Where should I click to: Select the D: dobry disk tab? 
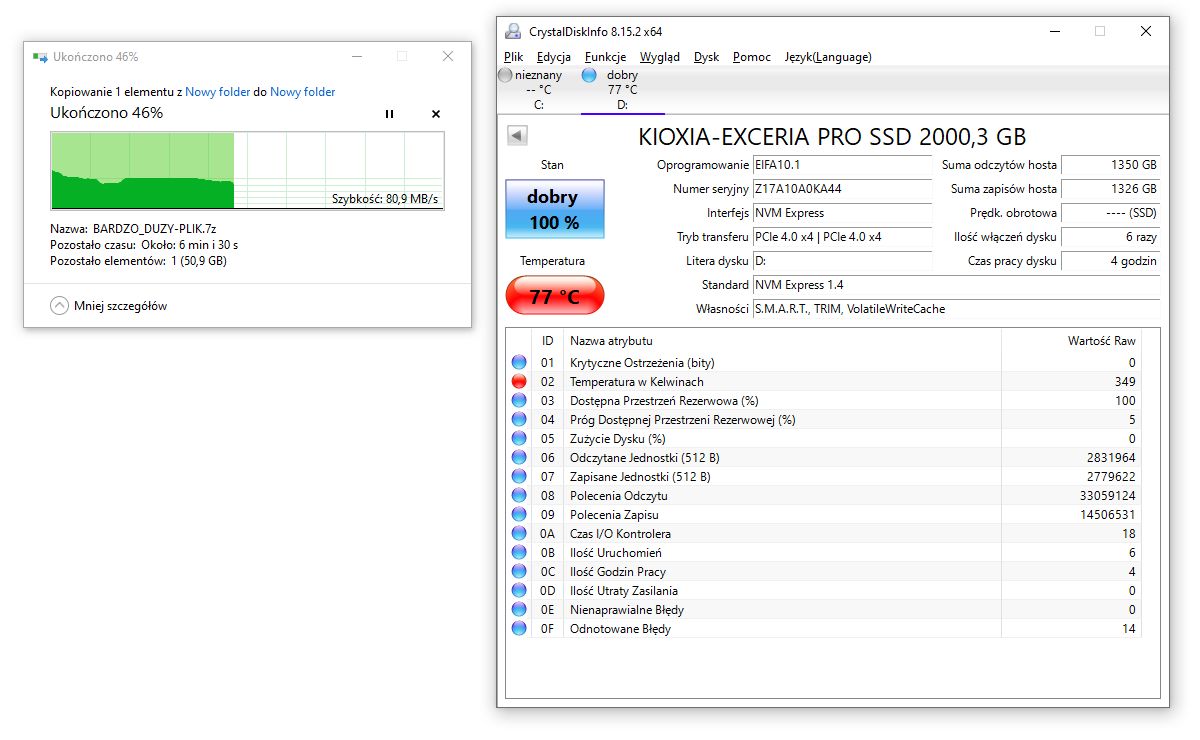click(x=622, y=89)
